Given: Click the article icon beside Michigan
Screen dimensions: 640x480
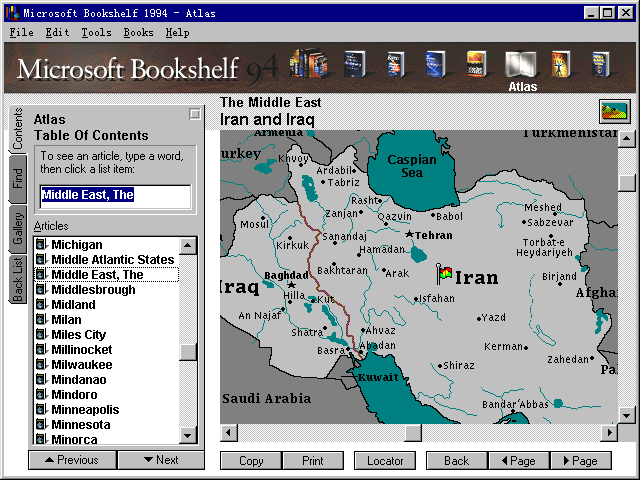Looking at the screenshot, I should click(x=41, y=244).
